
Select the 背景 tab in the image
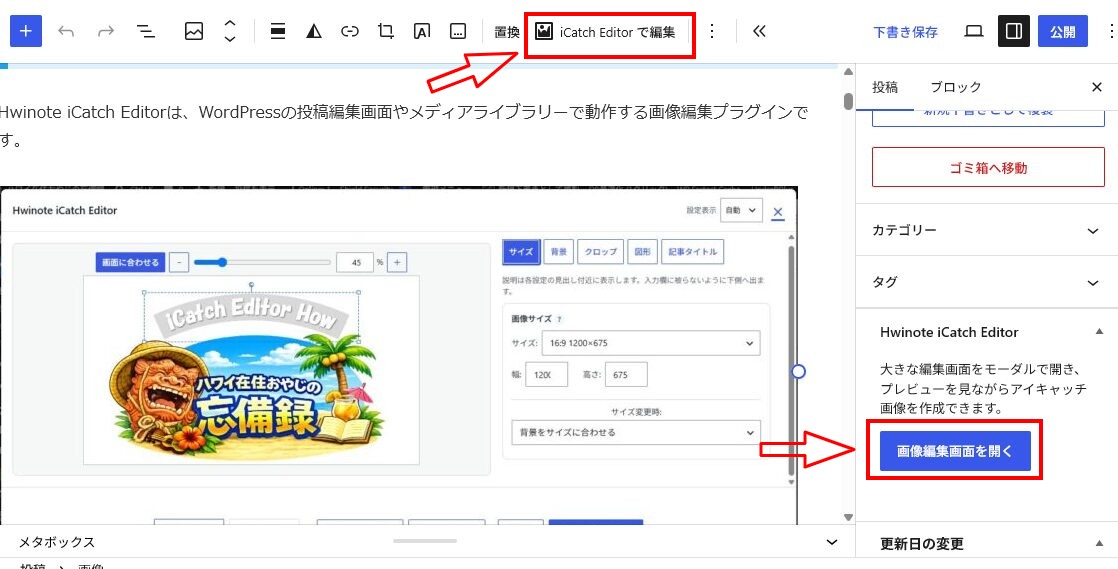pyautogui.click(x=558, y=252)
